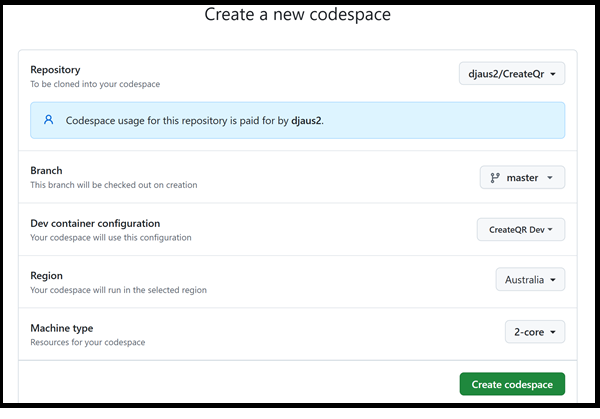Open the djaus2/CreateQr repository dropdown
The image size is (600, 419).
click(511, 73)
